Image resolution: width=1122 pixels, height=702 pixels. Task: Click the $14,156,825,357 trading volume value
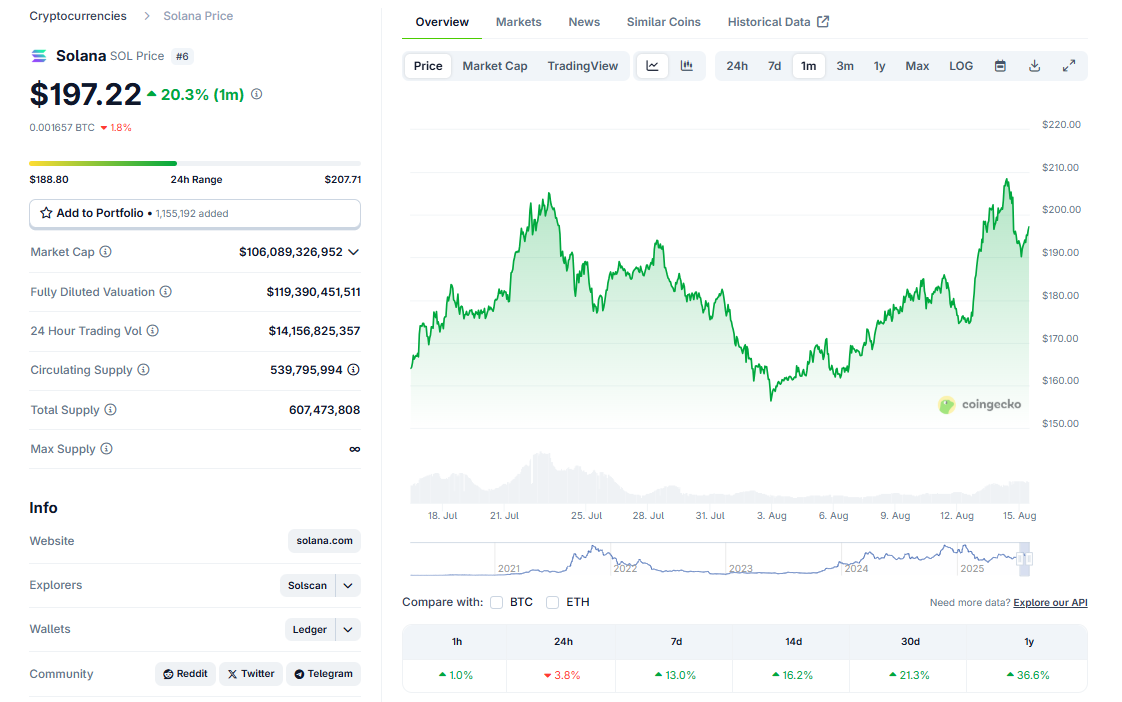pyautogui.click(x=314, y=331)
